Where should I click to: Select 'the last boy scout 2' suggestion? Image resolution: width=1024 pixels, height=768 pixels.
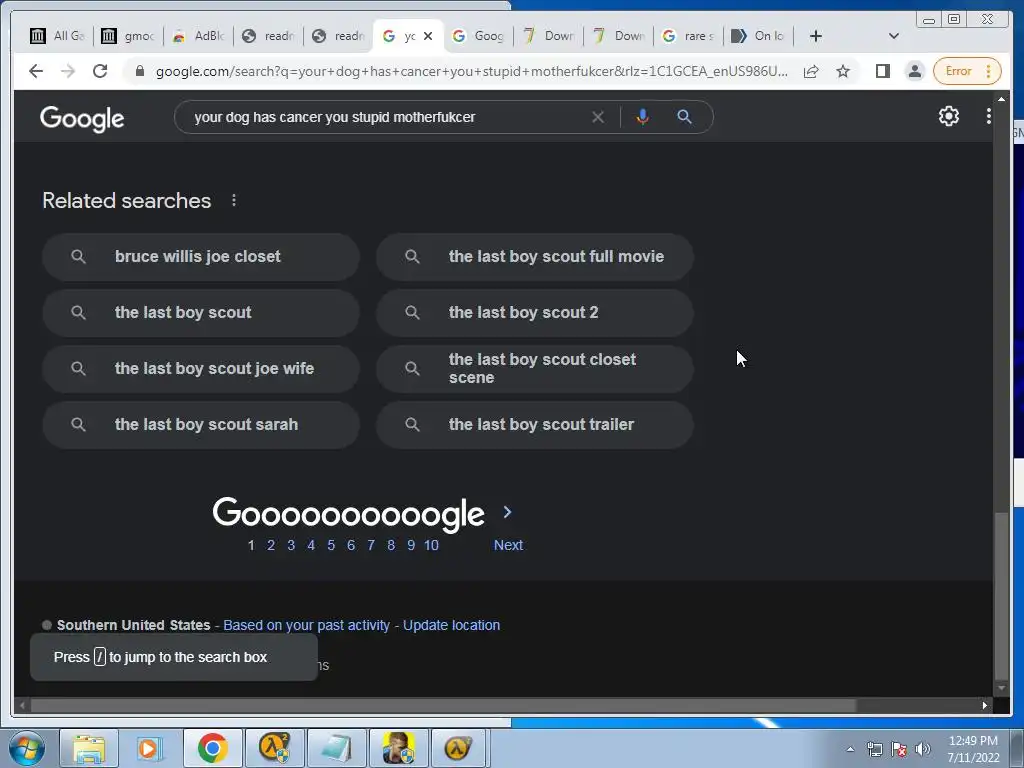coord(535,313)
